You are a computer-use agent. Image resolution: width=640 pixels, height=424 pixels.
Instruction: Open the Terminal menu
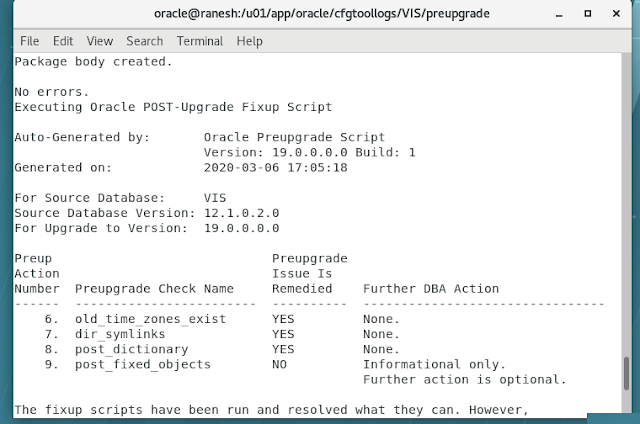coord(200,41)
